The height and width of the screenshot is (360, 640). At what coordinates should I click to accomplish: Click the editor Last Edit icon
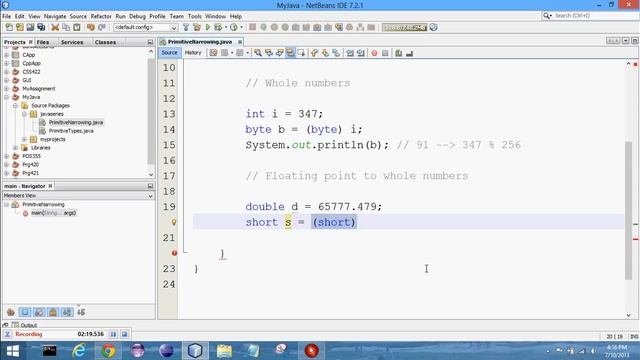[213, 53]
